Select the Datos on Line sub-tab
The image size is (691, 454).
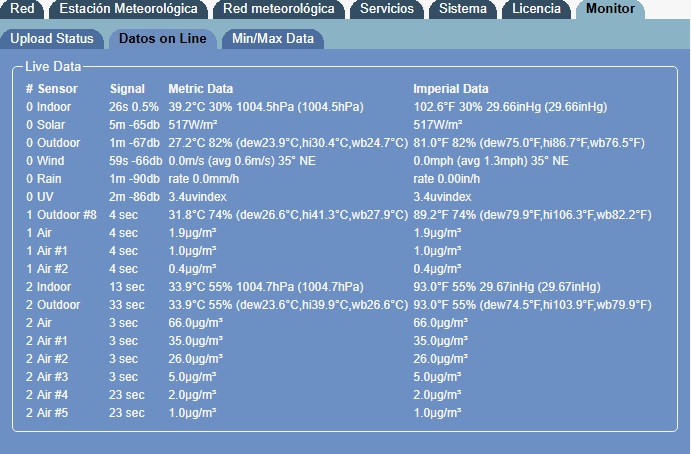[x=162, y=39]
